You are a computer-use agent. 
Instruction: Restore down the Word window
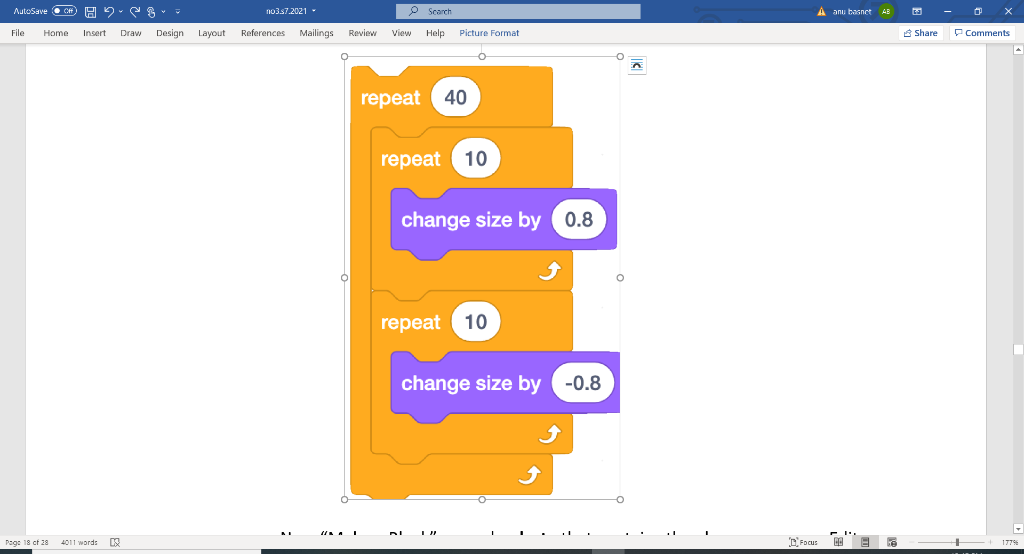(x=978, y=11)
